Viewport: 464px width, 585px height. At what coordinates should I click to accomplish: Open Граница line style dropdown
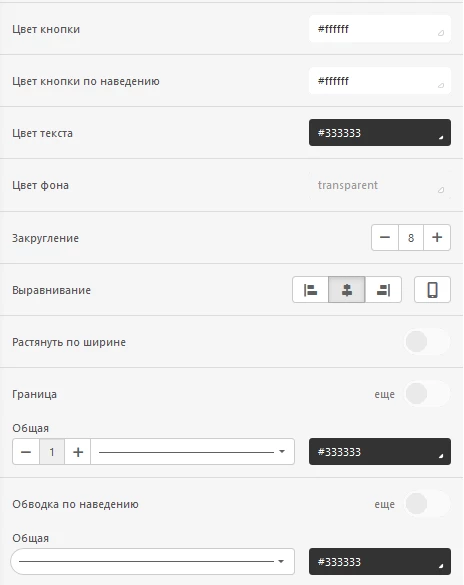(192, 452)
